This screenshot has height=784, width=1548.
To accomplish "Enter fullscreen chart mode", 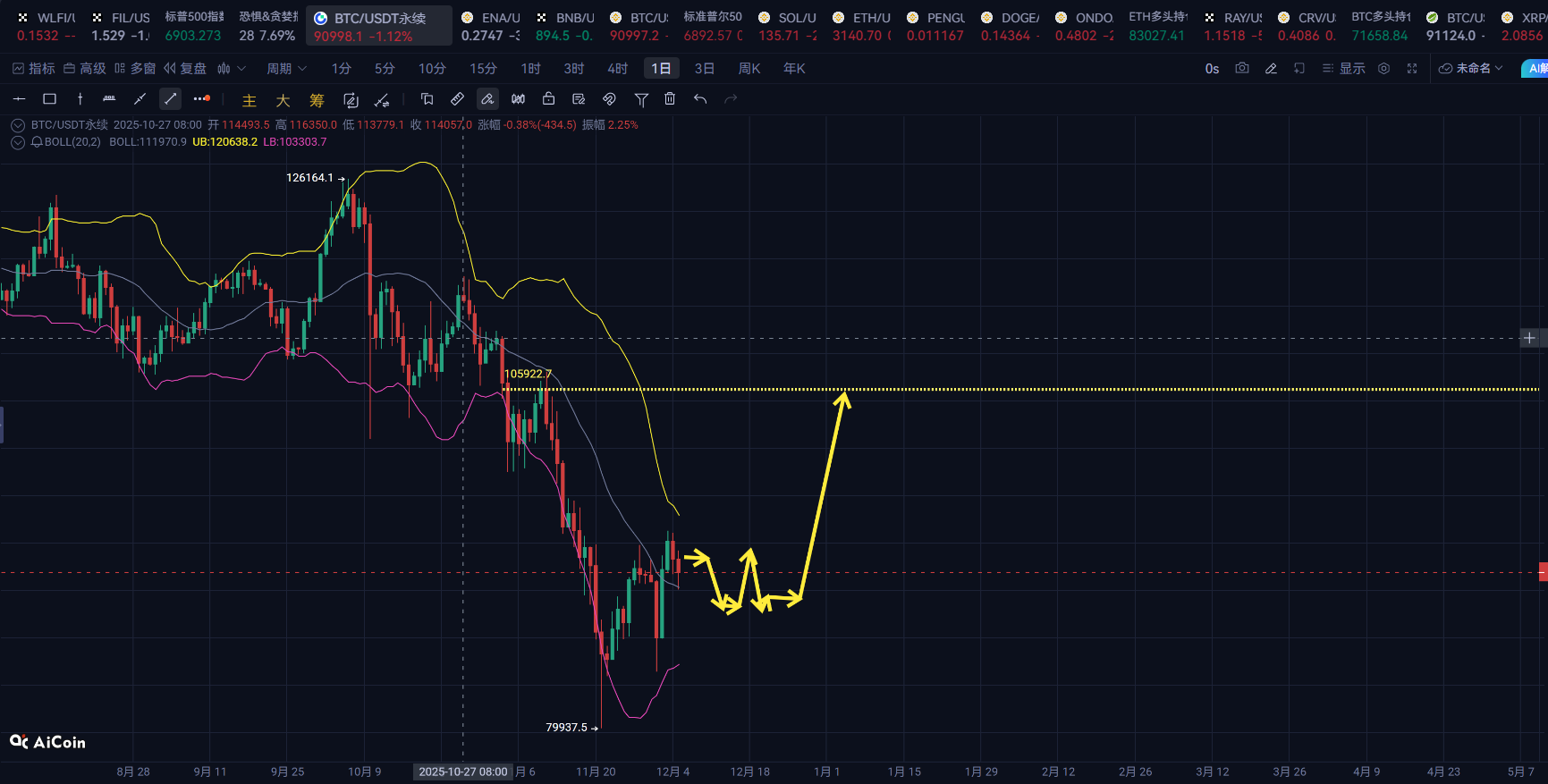I will (x=1412, y=69).
